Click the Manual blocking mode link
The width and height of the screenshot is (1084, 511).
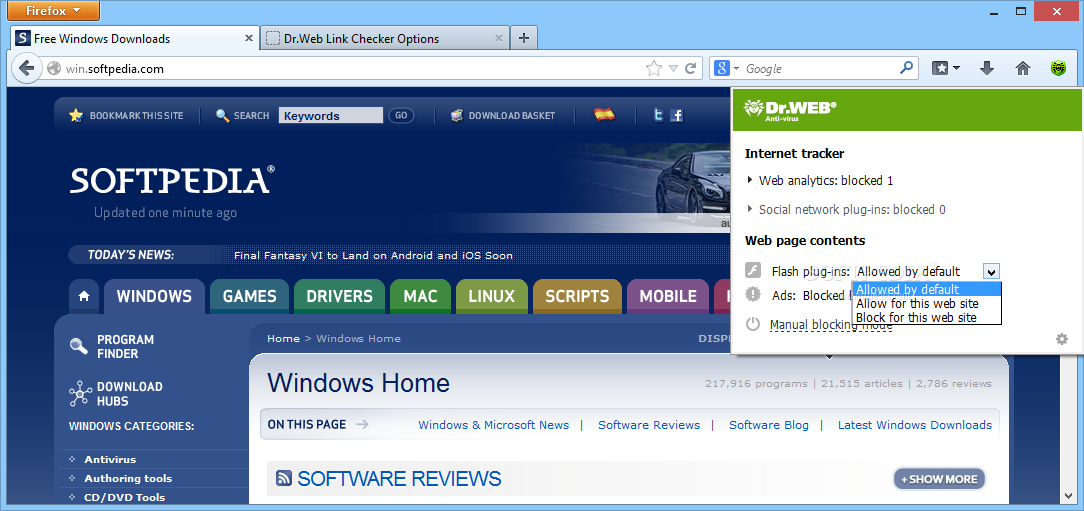click(831, 324)
